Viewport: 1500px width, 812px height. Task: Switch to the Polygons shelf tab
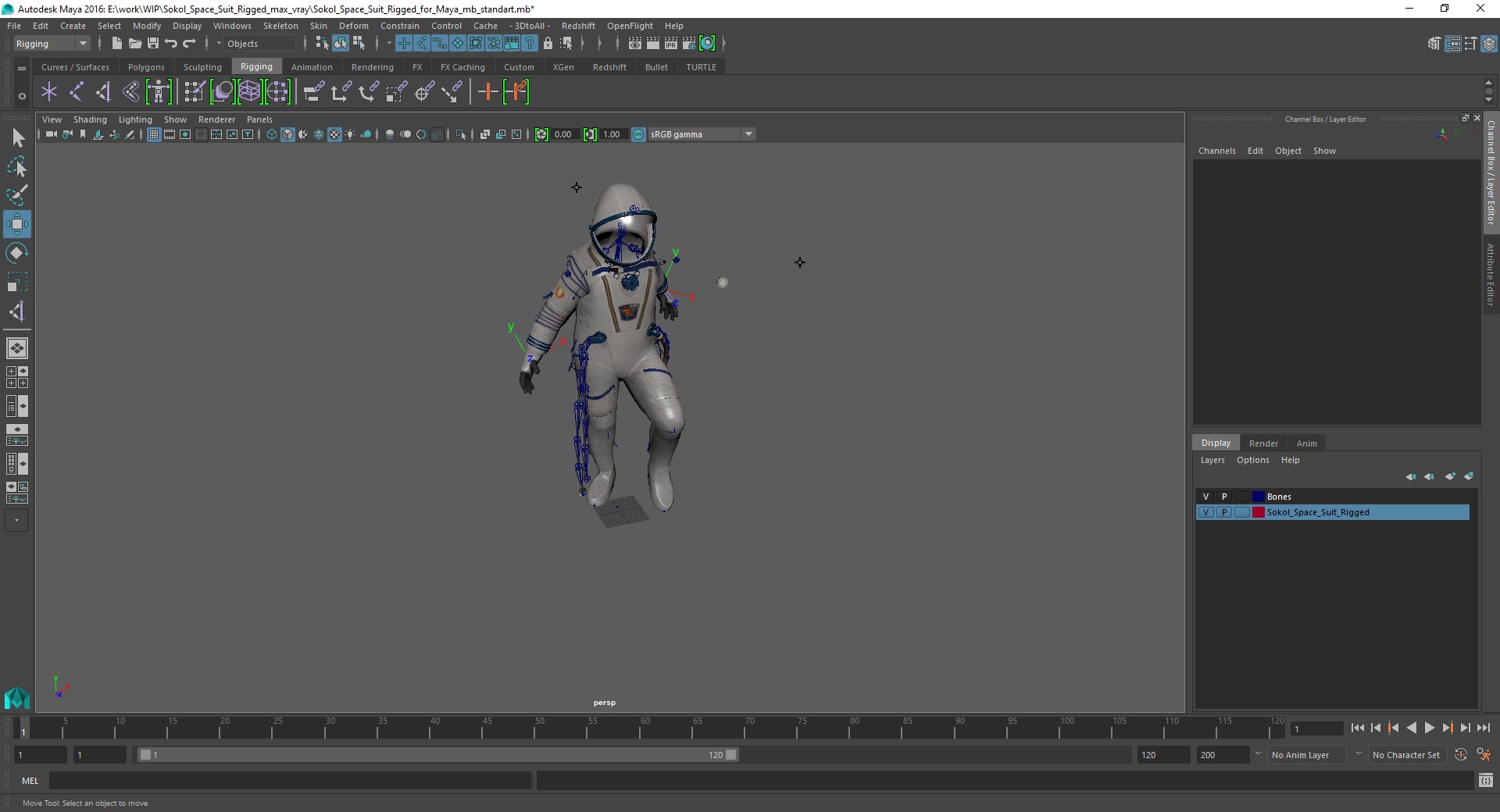coord(146,67)
